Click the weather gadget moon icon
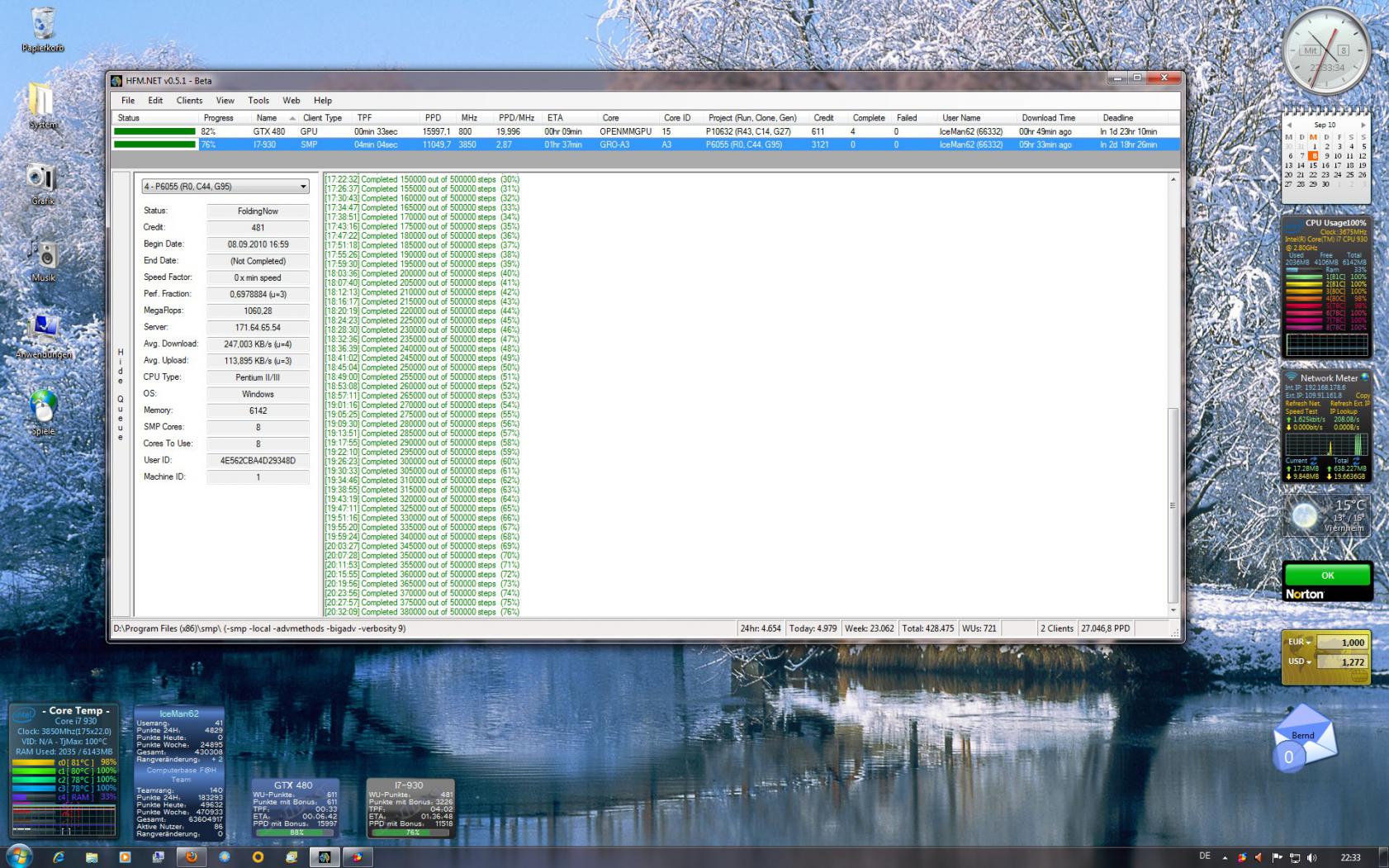 click(1305, 516)
